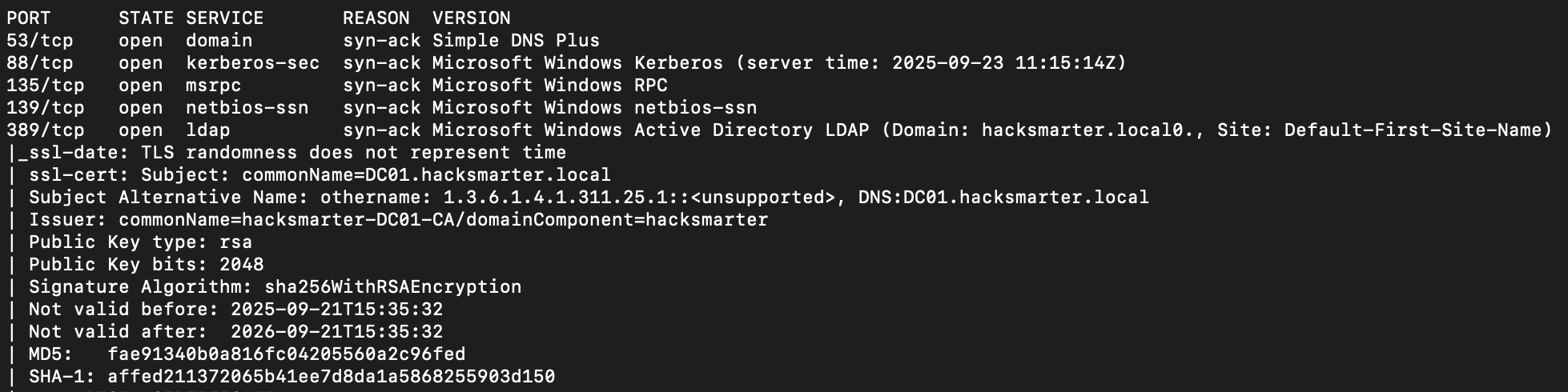Click the 53/tcp port entry
This screenshot has height=392, width=1568.
(x=39, y=40)
